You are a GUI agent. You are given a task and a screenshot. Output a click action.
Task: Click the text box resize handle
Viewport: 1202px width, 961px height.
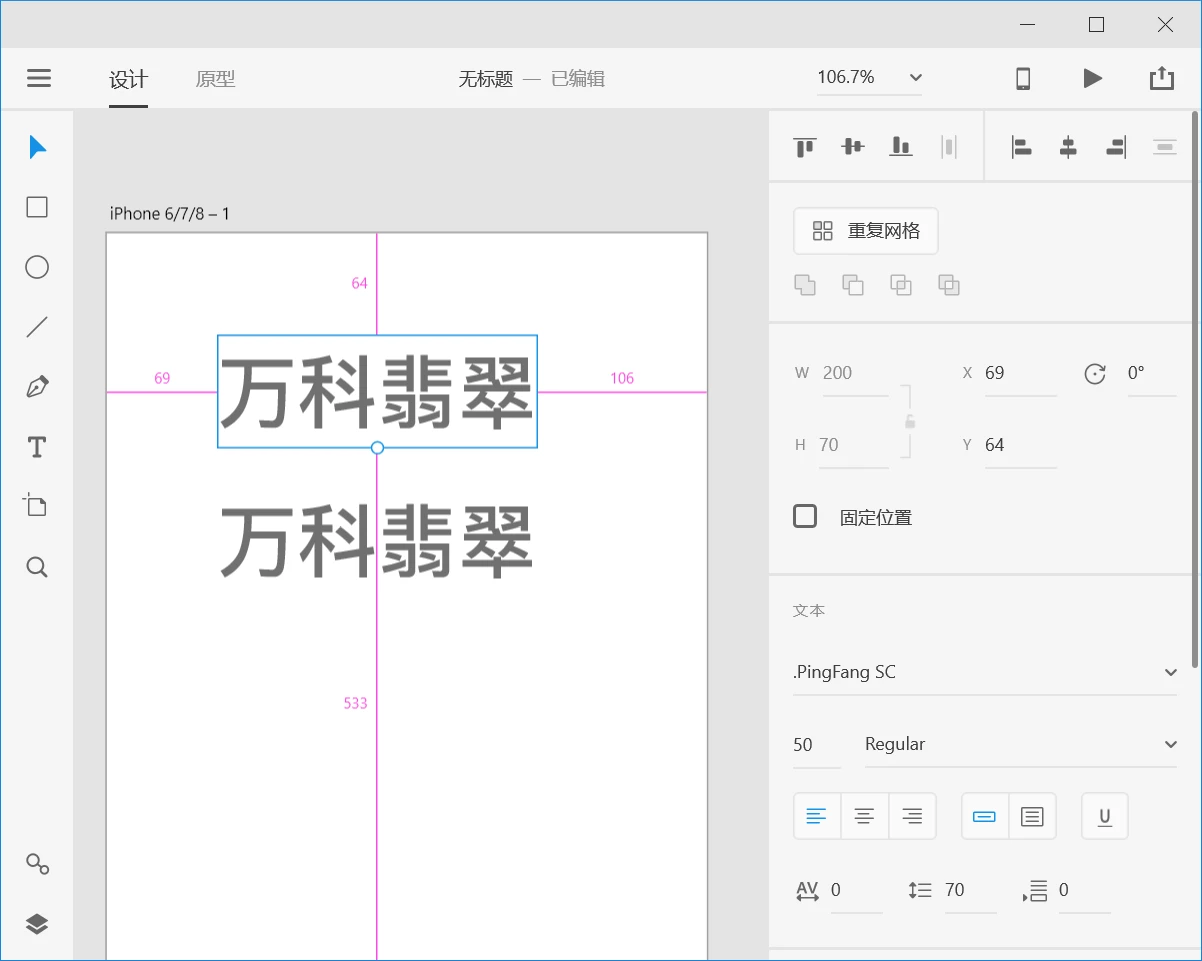coord(377,448)
